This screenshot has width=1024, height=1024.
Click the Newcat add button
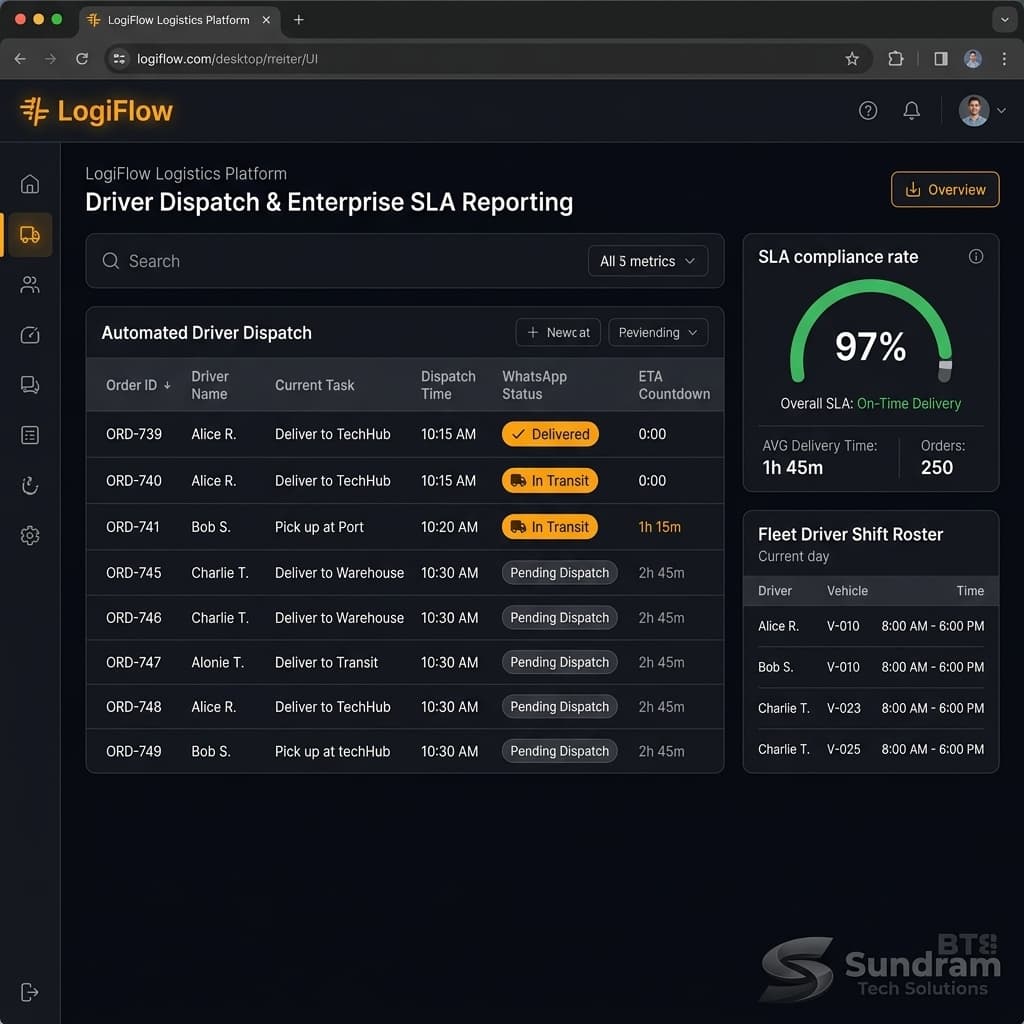pos(558,332)
